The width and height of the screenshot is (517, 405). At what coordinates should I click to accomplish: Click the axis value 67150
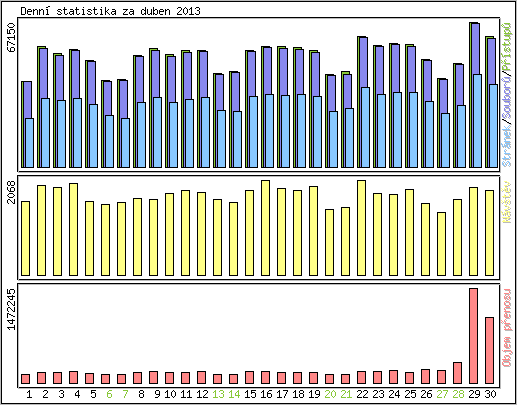(x=12, y=37)
